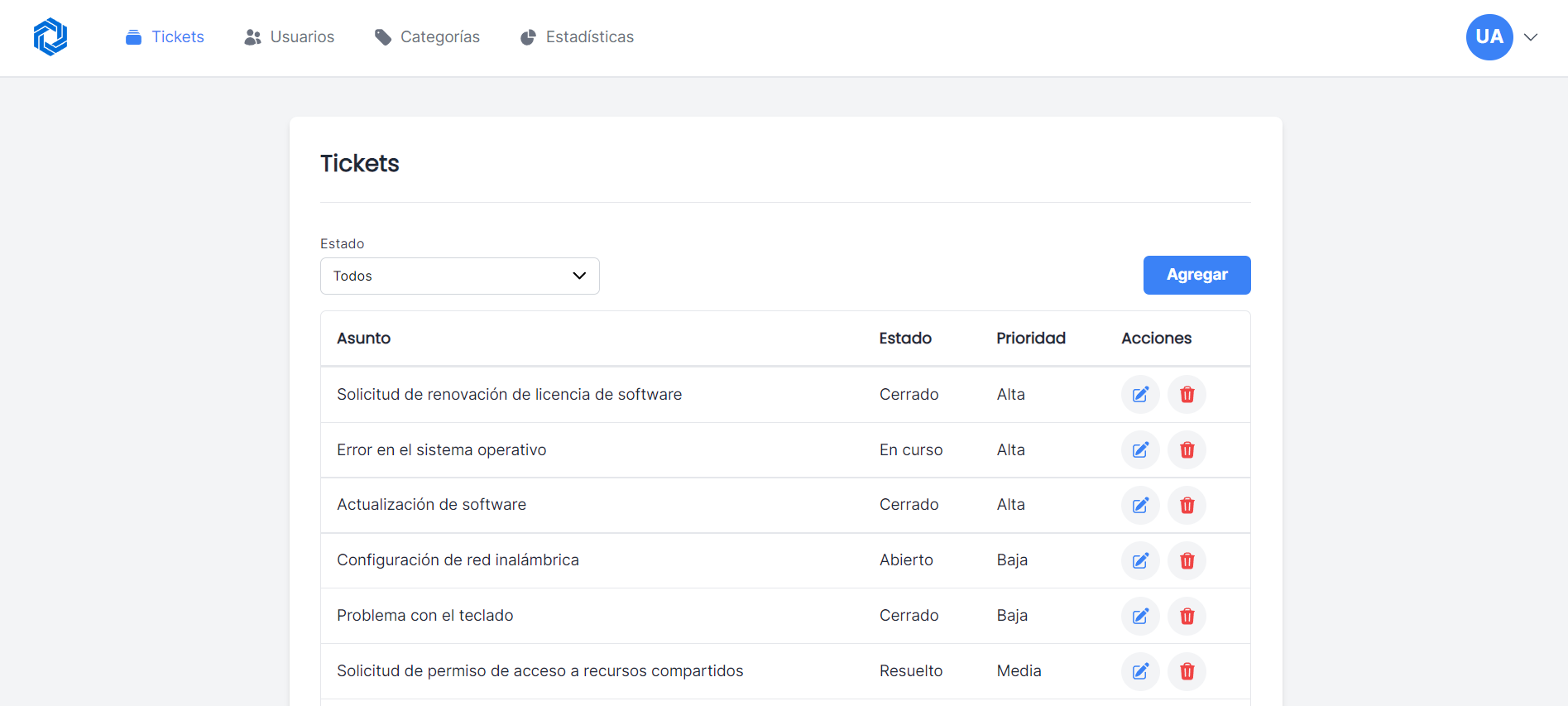Edit the Actualización de software ticket
1568x706 pixels.
pyautogui.click(x=1140, y=506)
